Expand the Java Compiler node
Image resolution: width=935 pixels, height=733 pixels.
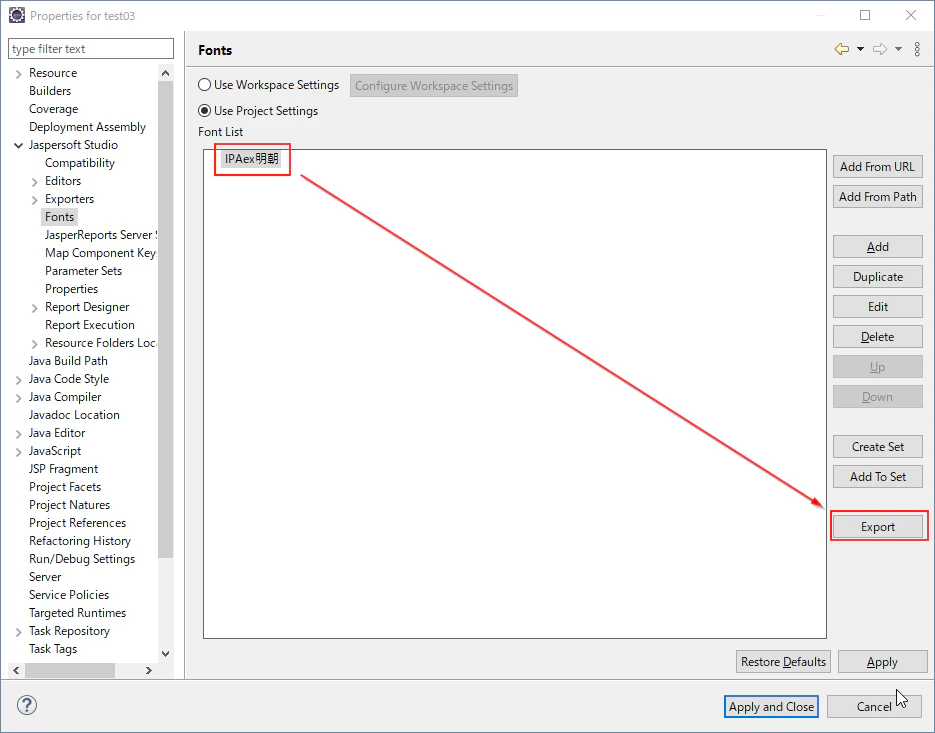tap(18, 398)
